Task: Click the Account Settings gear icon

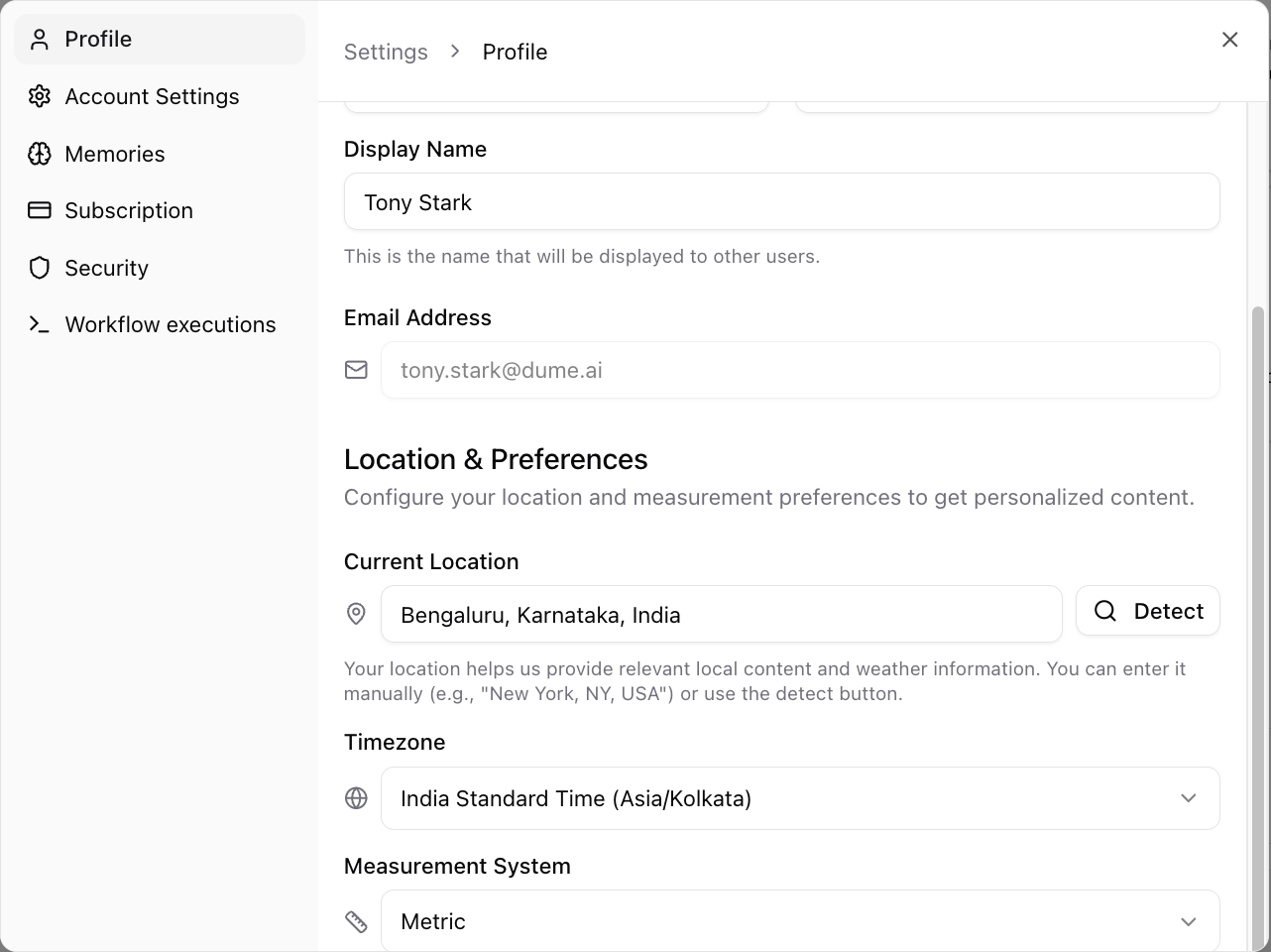Action: click(x=39, y=96)
